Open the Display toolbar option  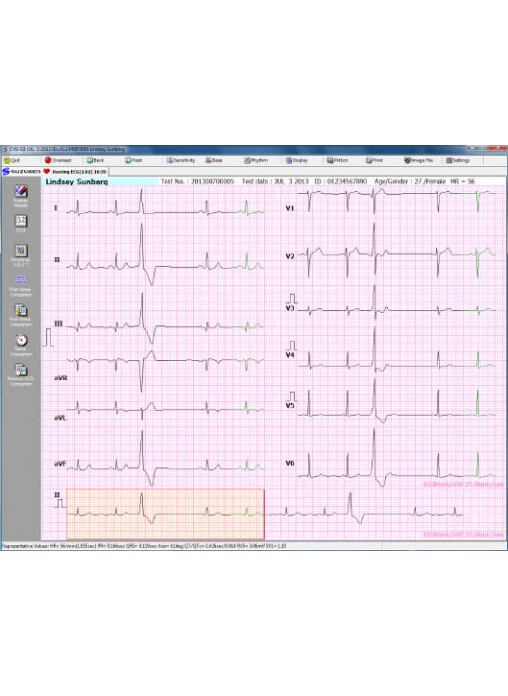pos(297,160)
